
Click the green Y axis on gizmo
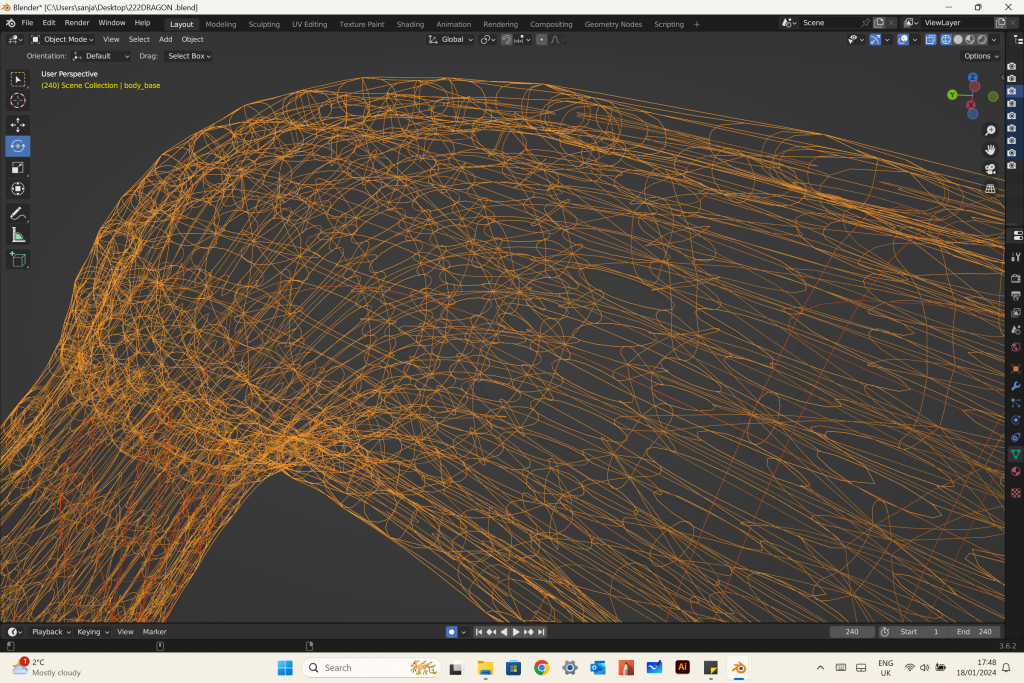(952, 95)
